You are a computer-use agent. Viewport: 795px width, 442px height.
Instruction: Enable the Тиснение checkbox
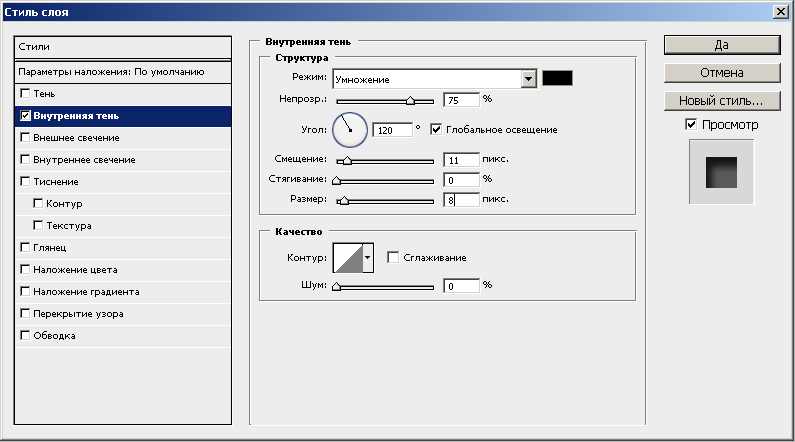(x=25, y=181)
